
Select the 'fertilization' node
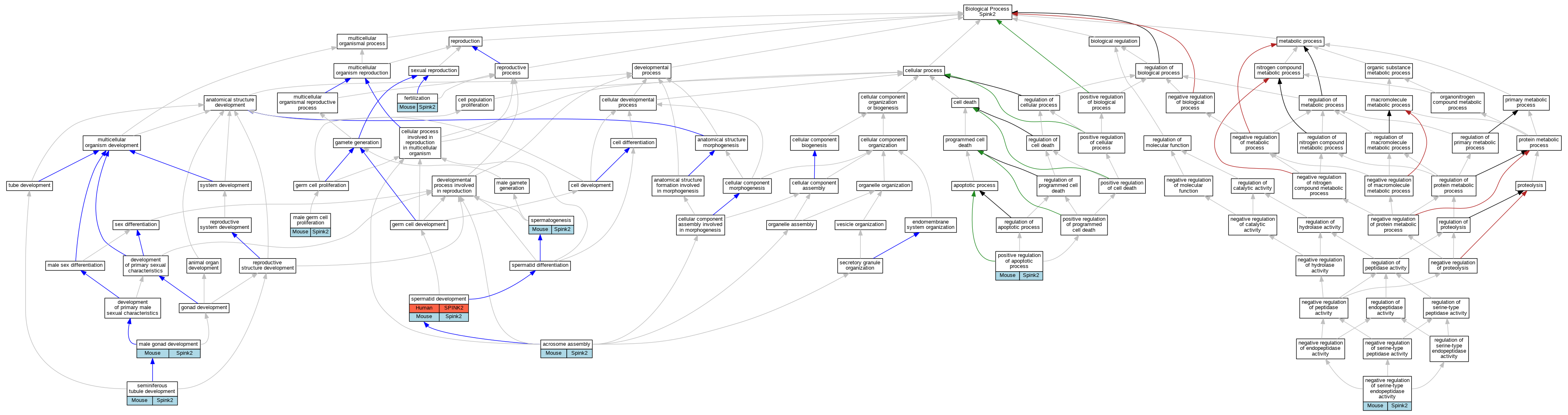pos(417,98)
